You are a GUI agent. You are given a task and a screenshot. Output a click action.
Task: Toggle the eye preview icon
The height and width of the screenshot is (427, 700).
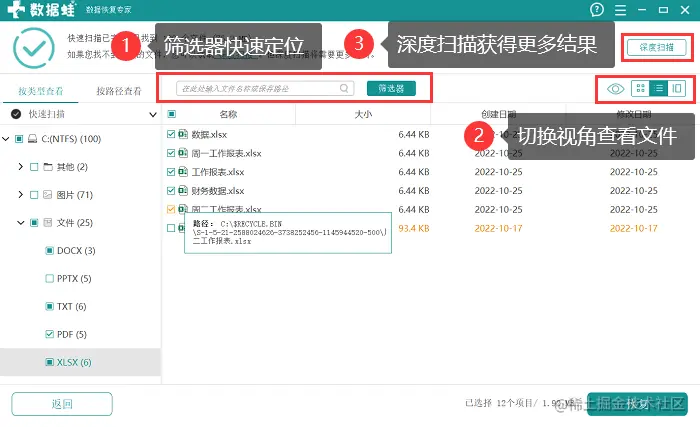[x=615, y=89]
